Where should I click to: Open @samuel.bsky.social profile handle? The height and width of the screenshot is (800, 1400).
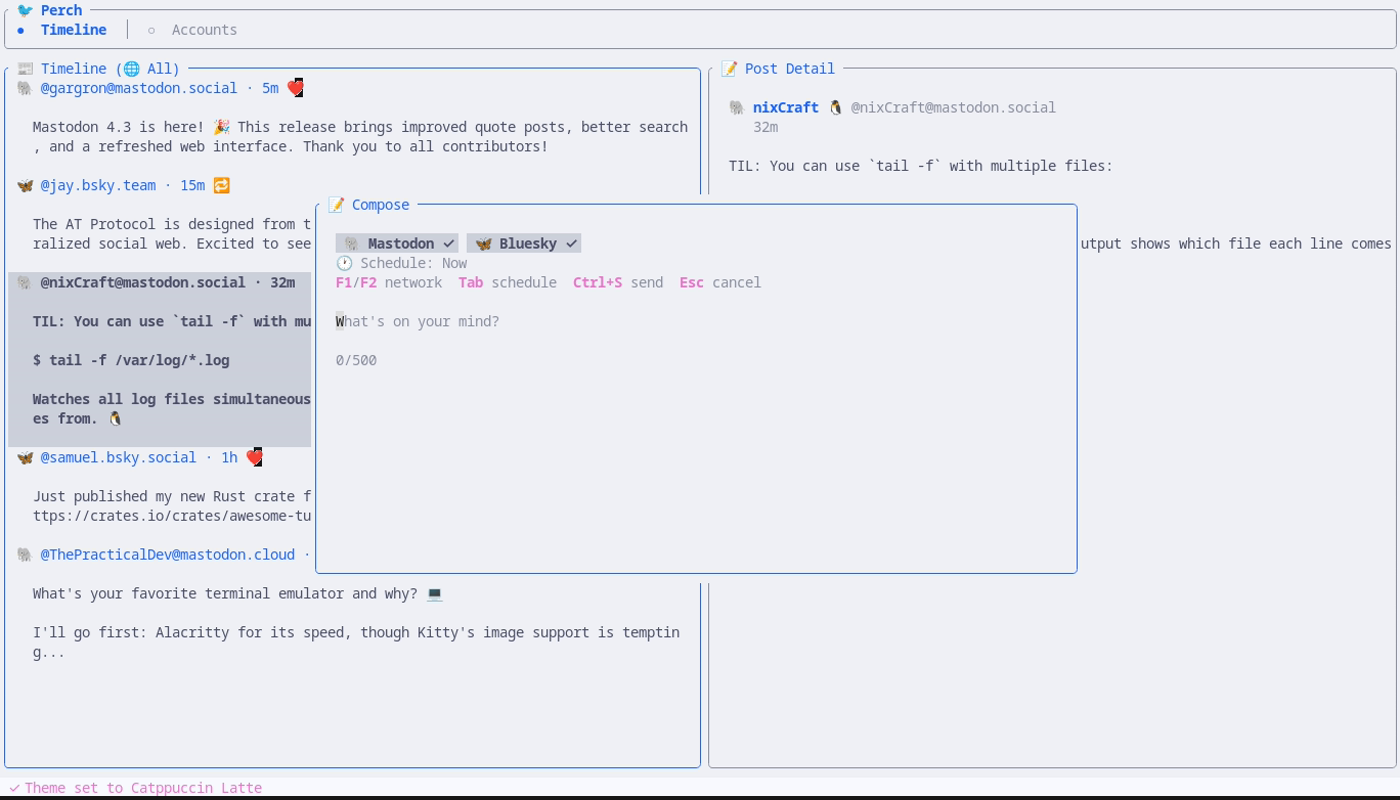pos(119,458)
